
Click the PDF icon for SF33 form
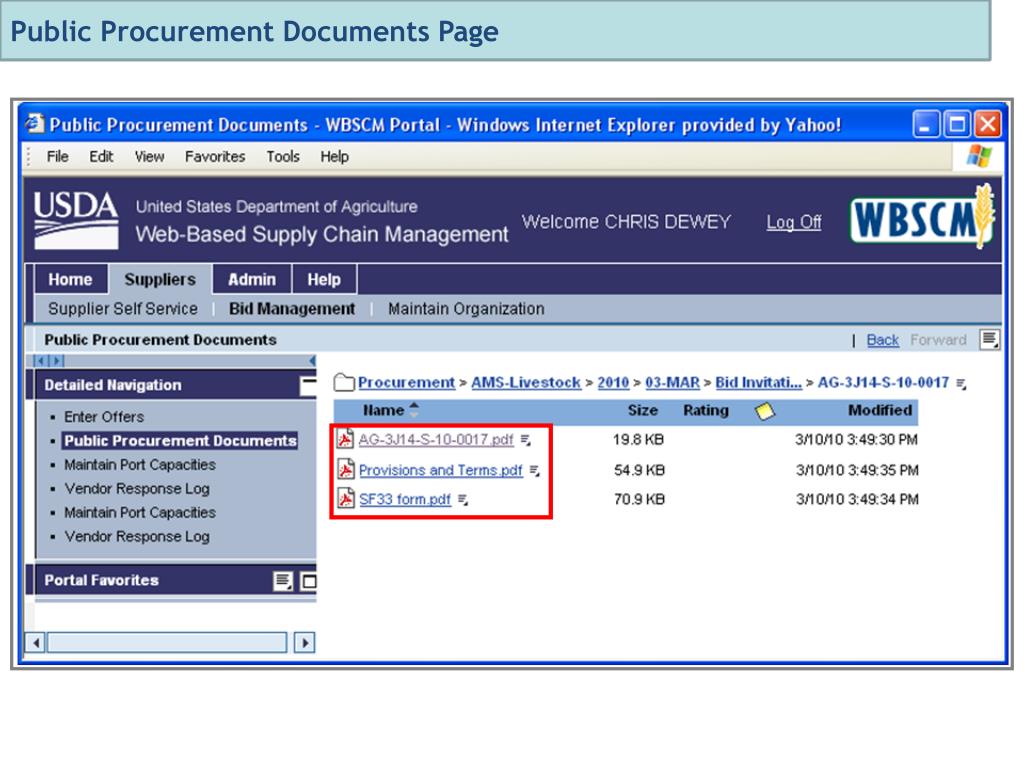pyautogui.click(x=346, y=499)
